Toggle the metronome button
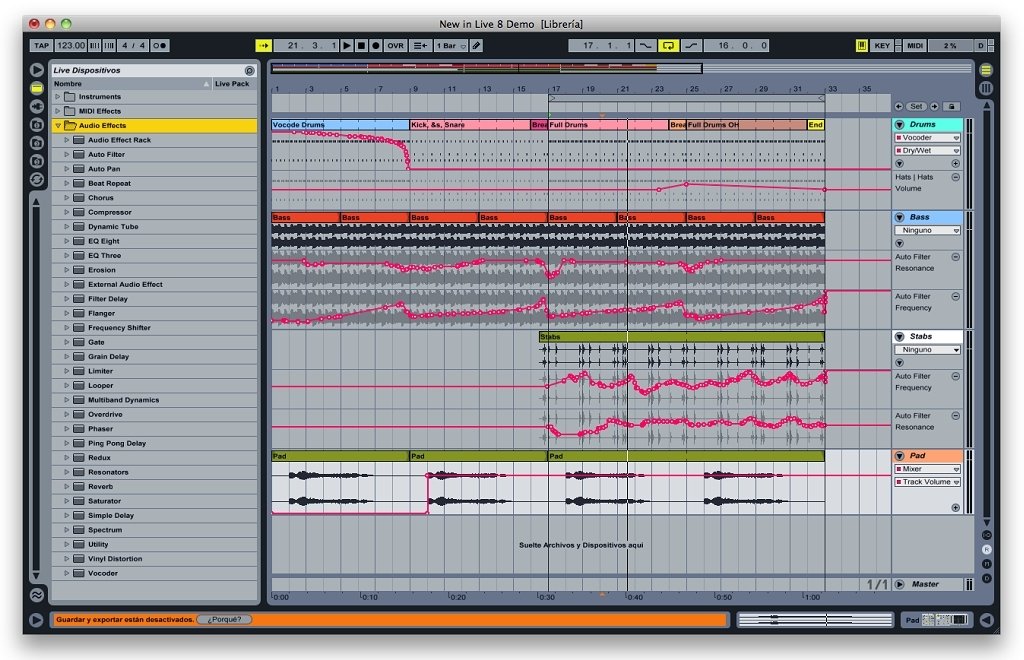This screenshot has width=1024, height=660. (160, 46)
